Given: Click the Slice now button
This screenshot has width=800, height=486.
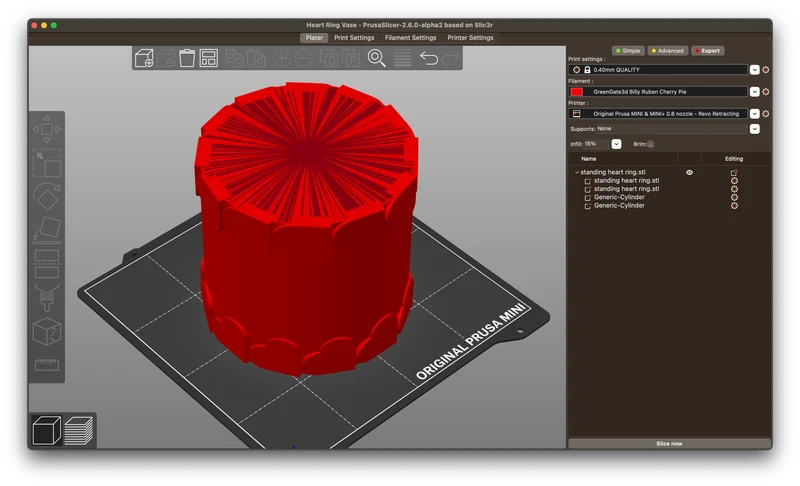Looking at the screenshot, I should point(669,444).
